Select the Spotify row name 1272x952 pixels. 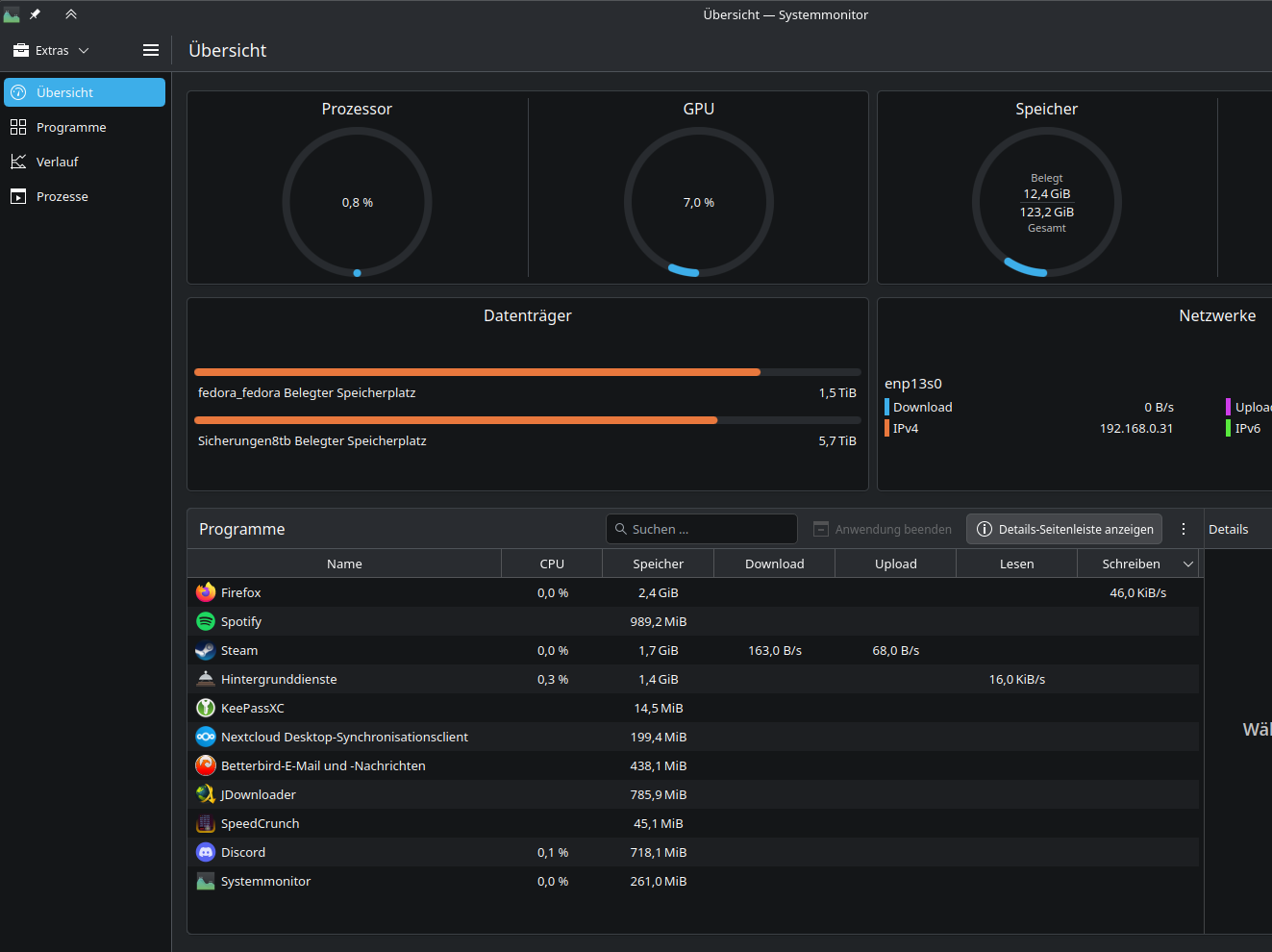pyautogui.click(x=241, y=621)
